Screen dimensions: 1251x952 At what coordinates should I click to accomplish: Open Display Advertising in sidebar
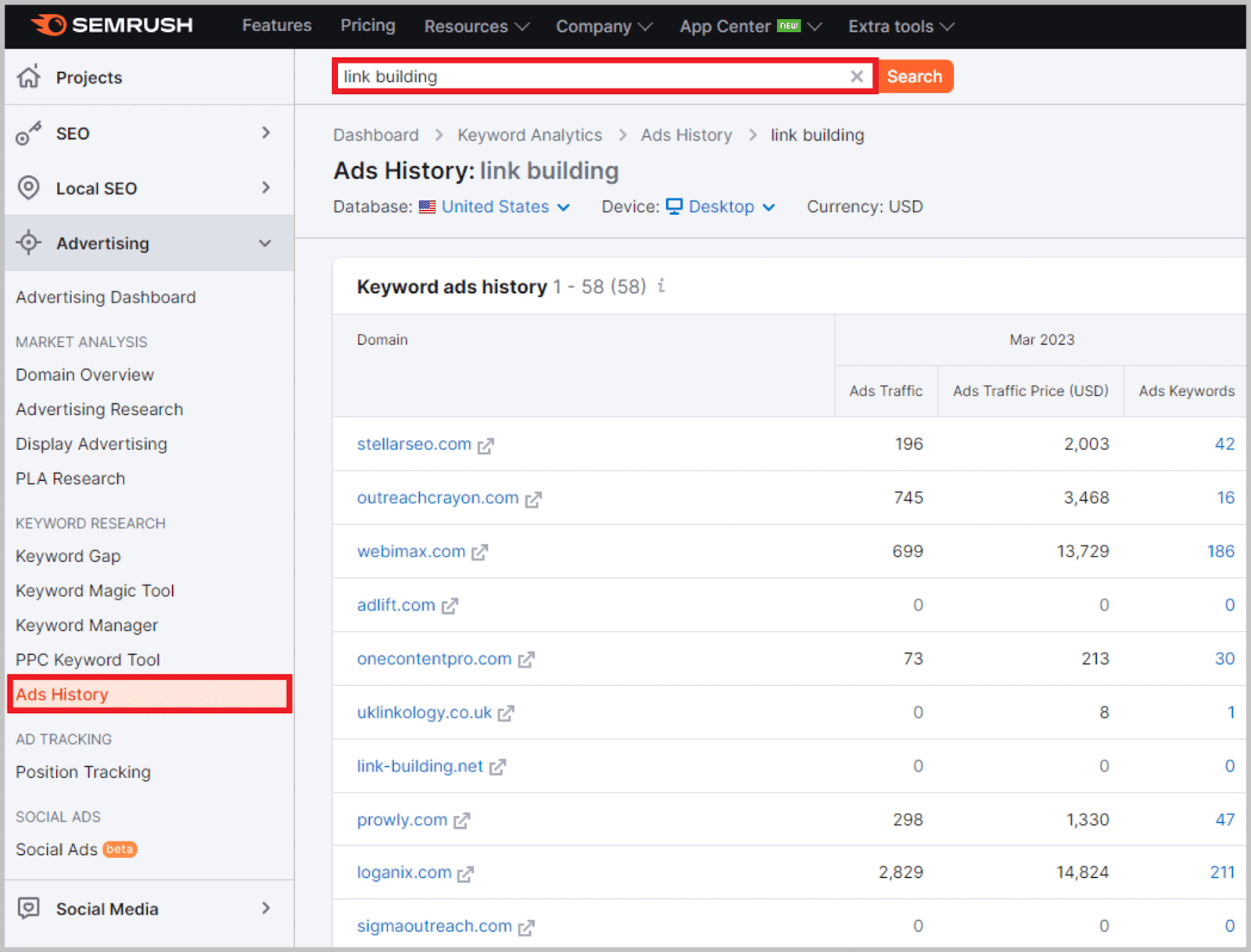tap(91, 443)
